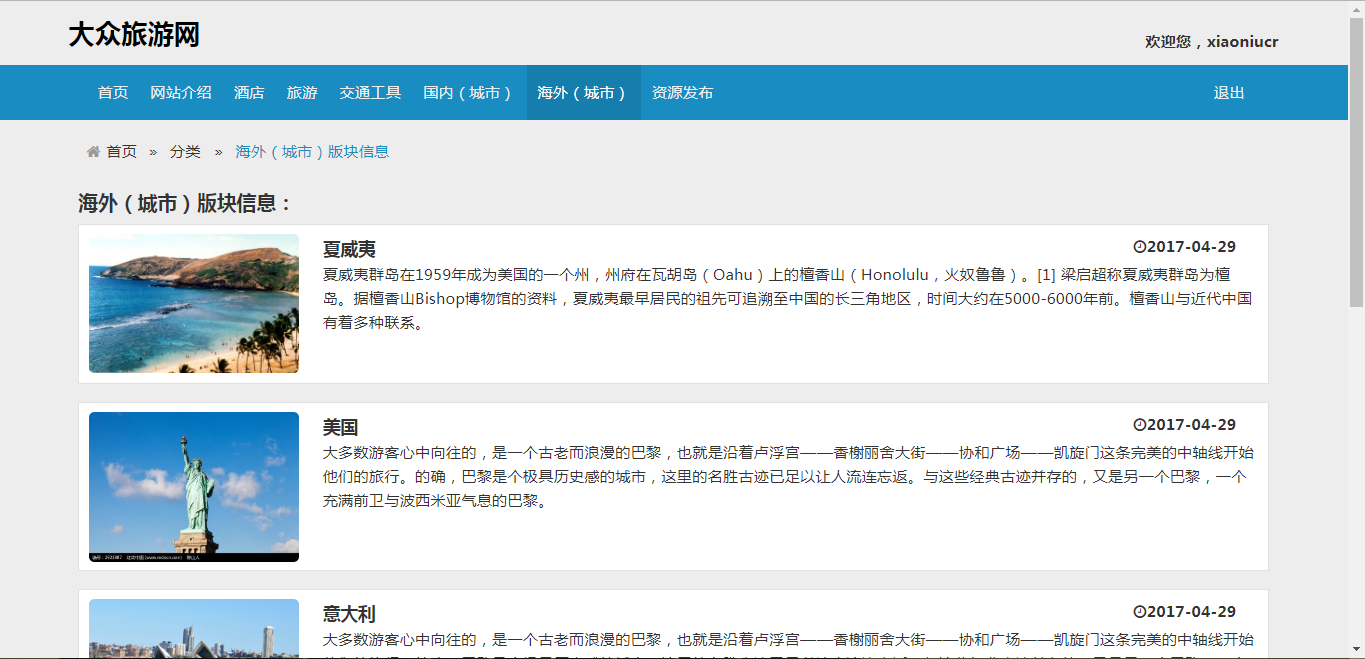Select the 海外（城市） navigation tab
This screenshot has width=1365, height=659.
coord(583,93)
